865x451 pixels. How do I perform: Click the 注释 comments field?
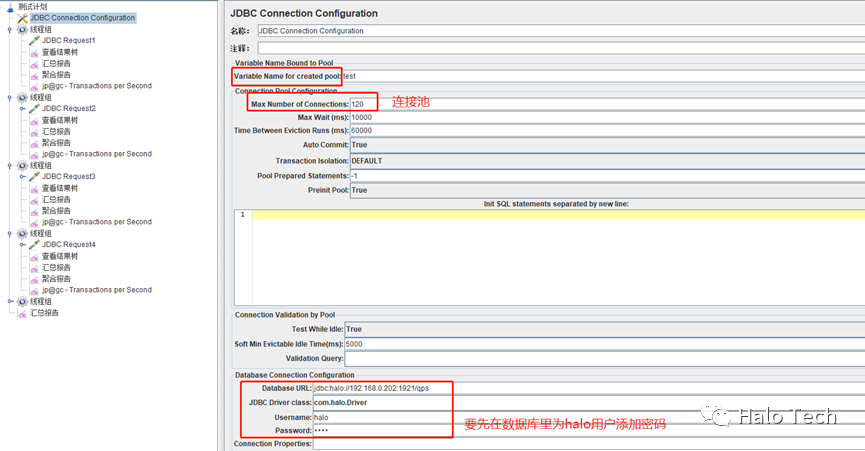click(561, 49)
